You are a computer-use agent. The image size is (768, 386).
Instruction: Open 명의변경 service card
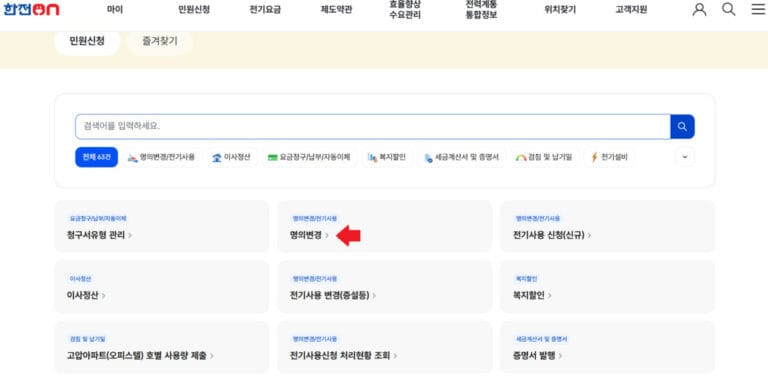(x=384, y=226)
